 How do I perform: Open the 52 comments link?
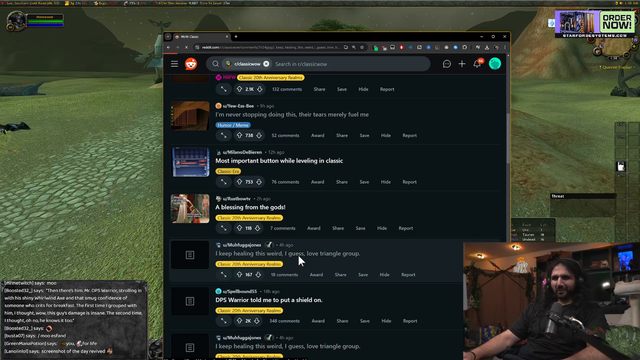[x=285, y=136]
